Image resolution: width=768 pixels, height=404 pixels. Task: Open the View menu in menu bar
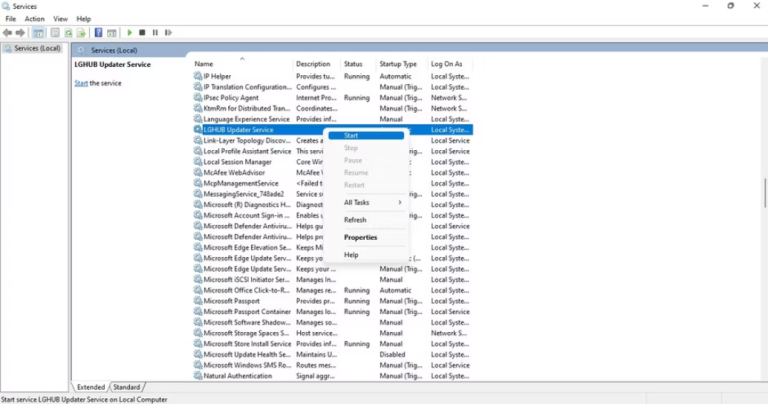click(x=60, y=19)
